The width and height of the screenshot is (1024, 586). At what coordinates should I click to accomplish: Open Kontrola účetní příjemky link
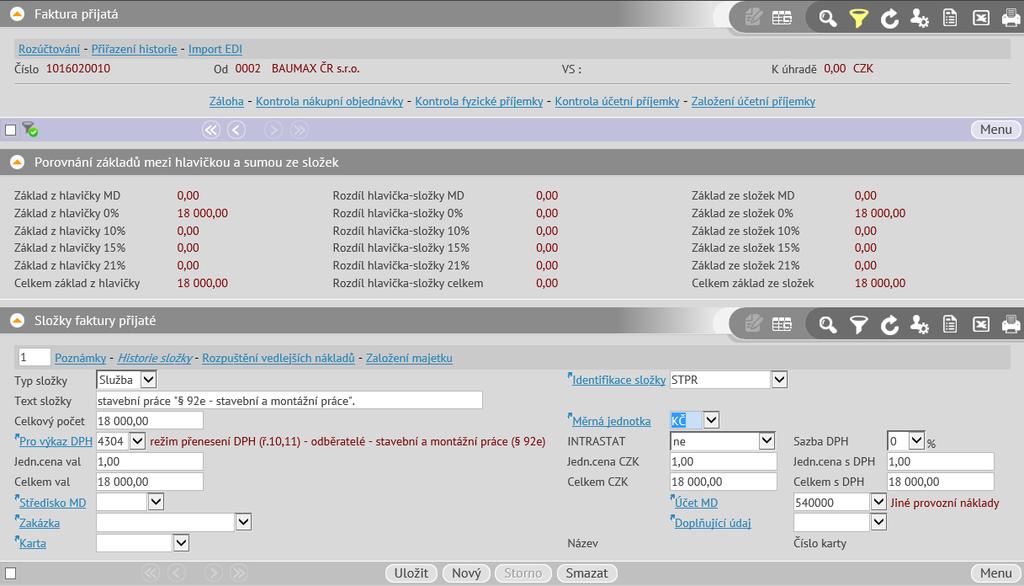pos(617,101)
